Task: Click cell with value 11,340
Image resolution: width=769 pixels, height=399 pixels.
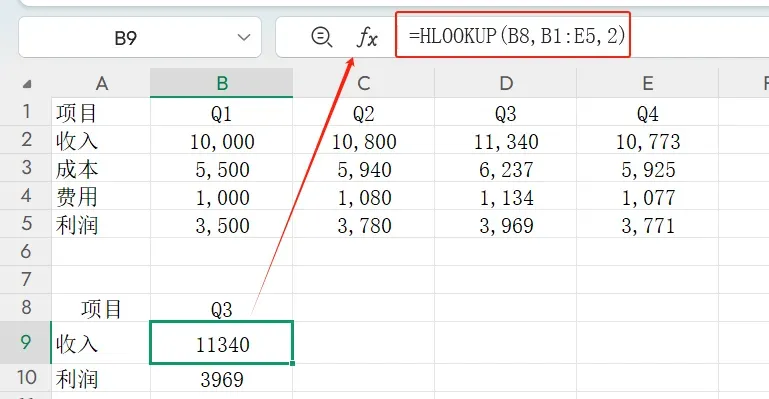Action: [506, 140]
